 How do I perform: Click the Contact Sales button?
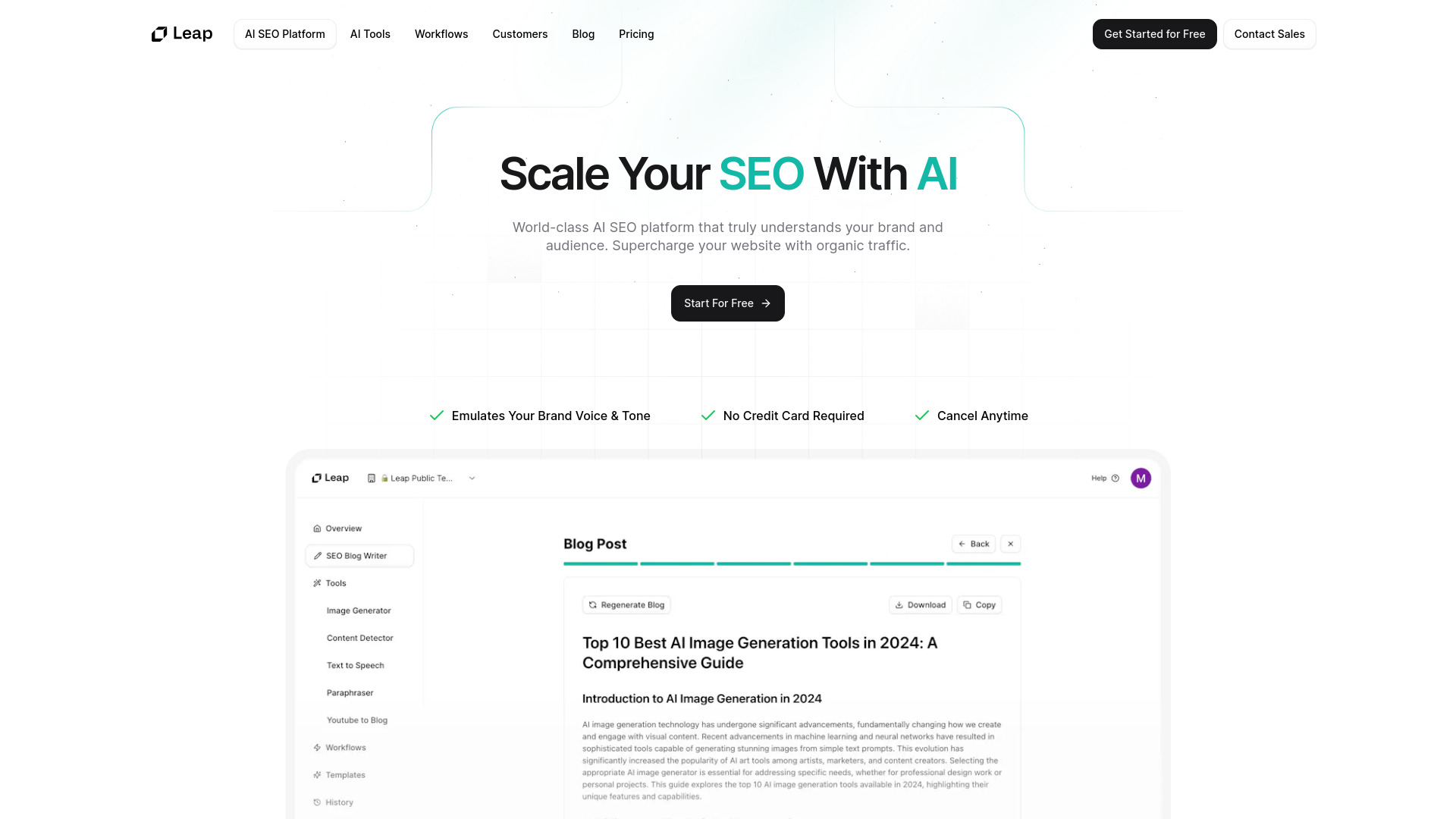point(1269,33)
